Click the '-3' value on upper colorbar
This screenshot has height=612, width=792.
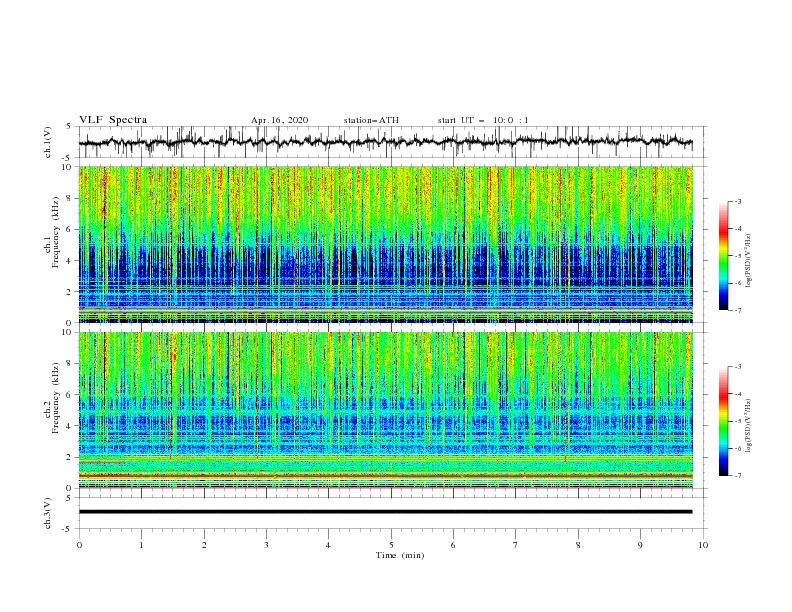(737, 201)
